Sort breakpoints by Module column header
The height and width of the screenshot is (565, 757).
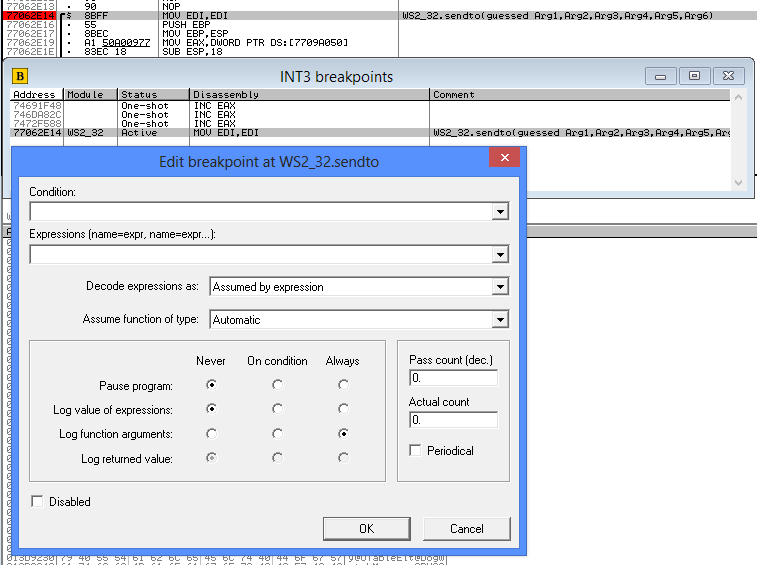point(91,95)
